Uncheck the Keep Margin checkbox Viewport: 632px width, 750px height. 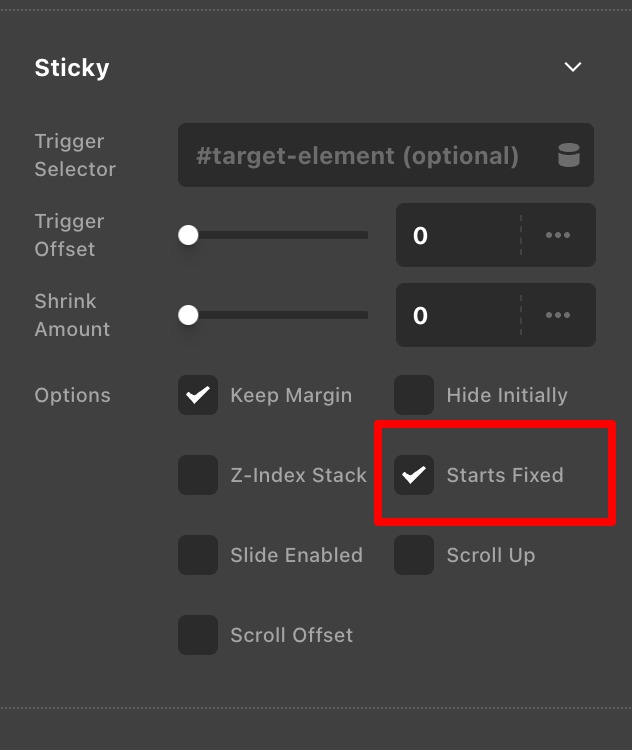click(198, 395)
